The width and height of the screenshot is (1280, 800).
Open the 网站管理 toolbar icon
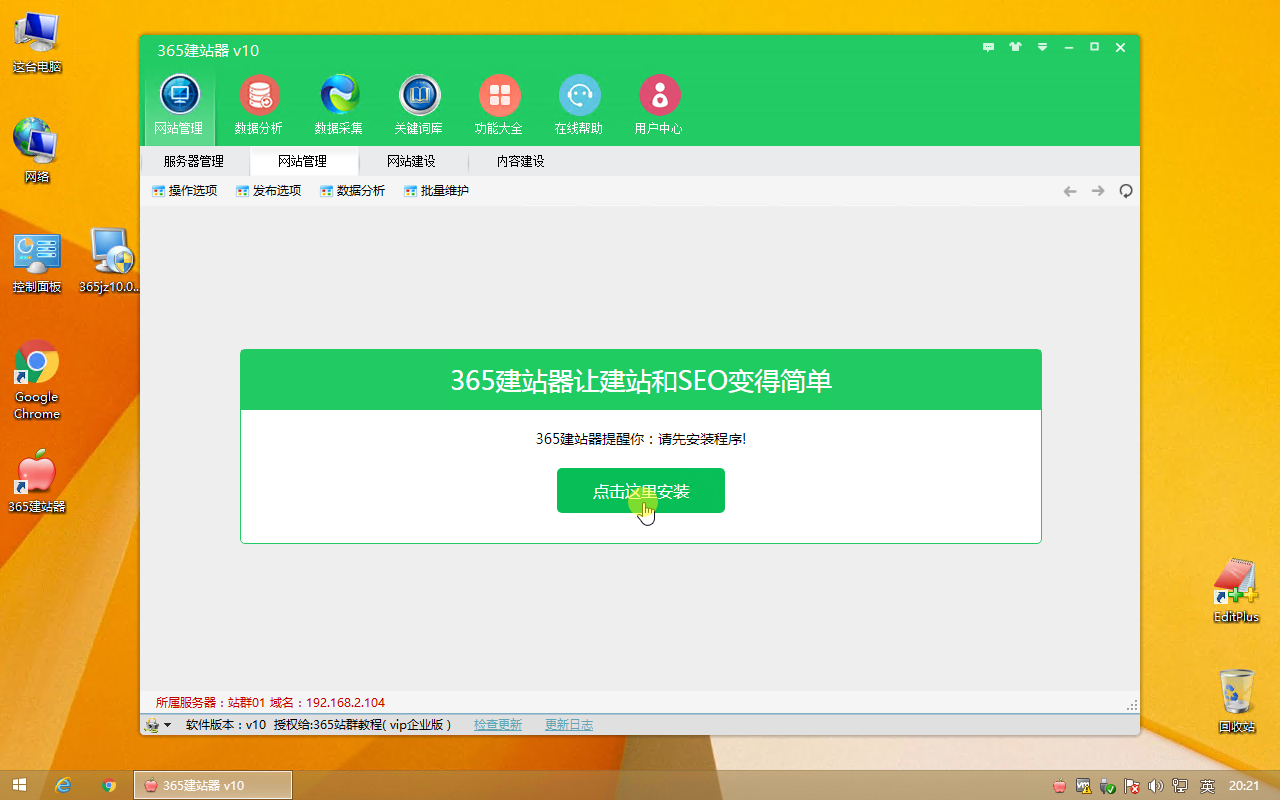[179, 105]
